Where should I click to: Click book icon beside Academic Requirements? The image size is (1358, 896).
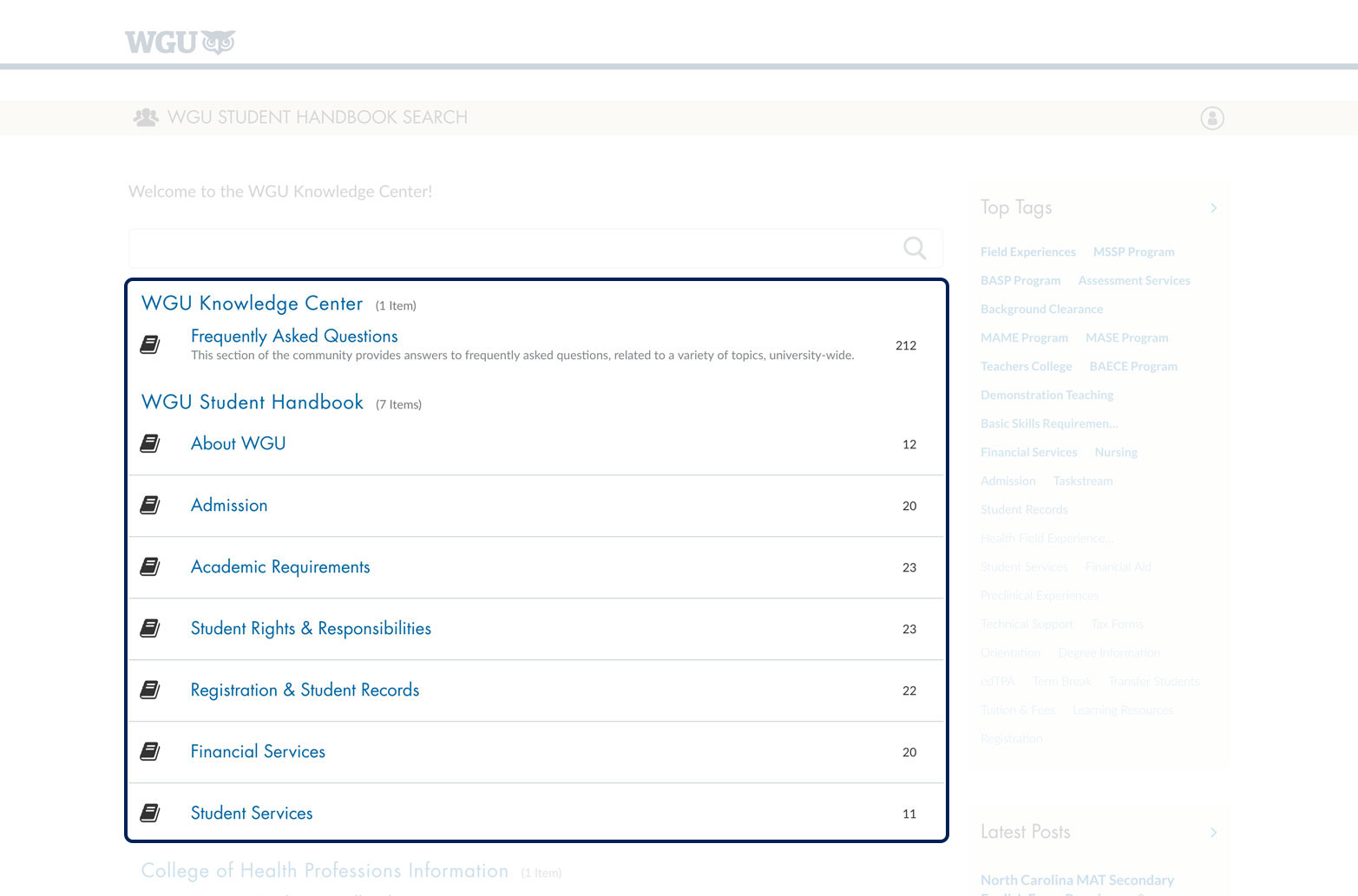point(150,566)
